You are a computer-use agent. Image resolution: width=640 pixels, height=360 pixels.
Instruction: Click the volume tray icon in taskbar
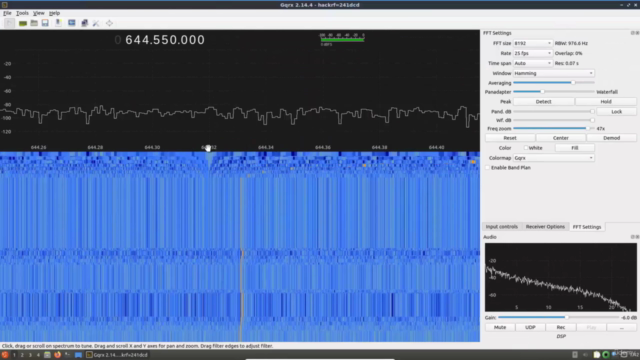coord(586,355)
